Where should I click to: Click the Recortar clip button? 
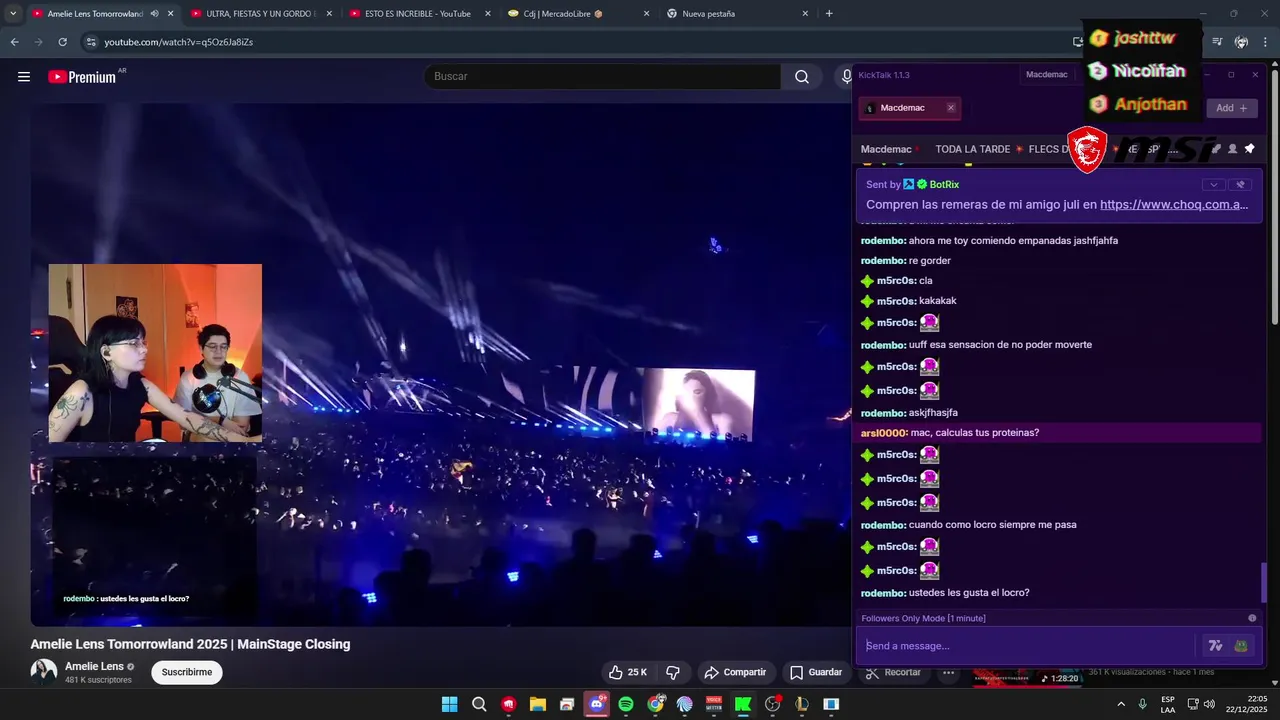pyautogui.click(x=893, y=672)
